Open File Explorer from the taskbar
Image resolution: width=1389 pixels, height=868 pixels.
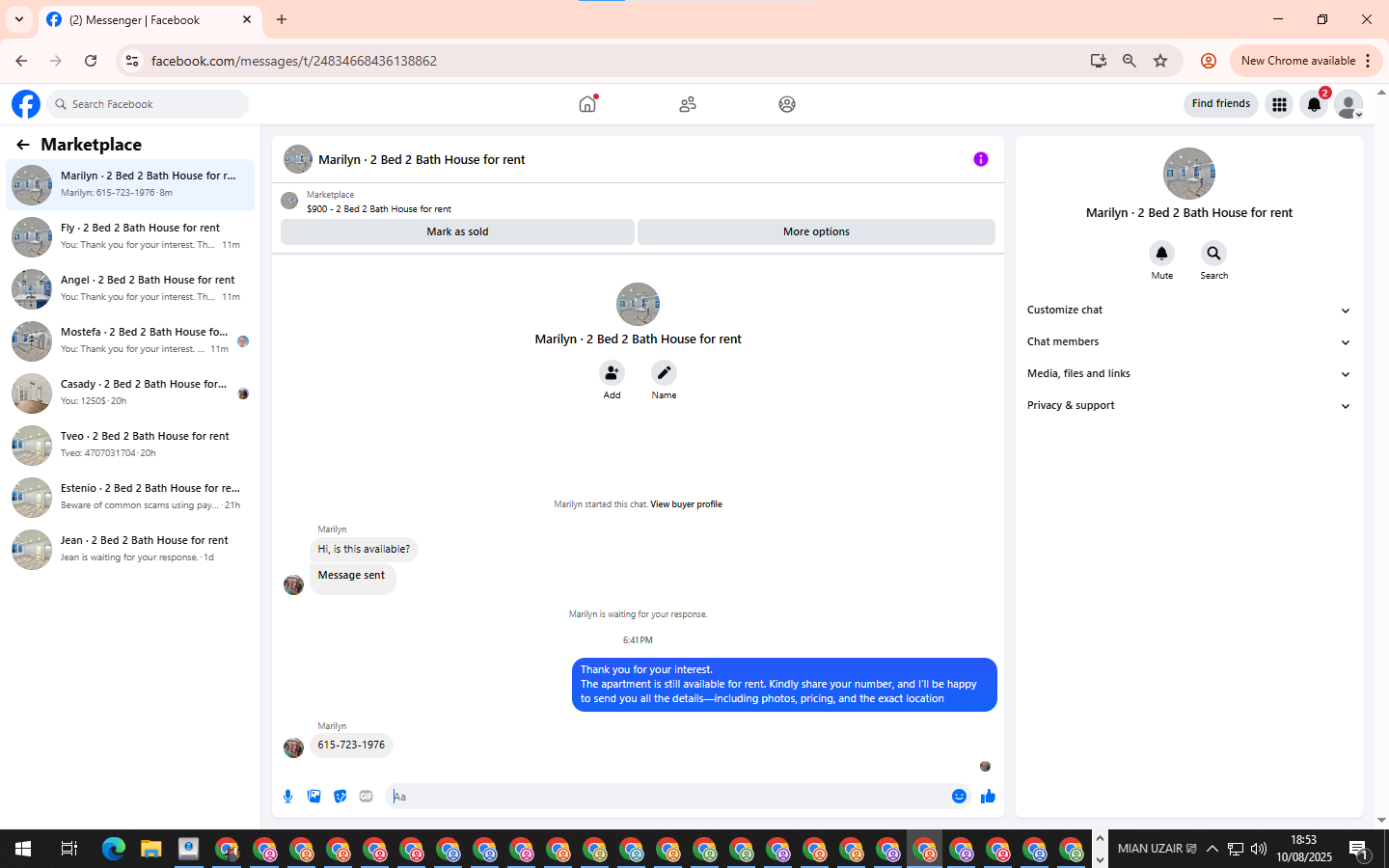[150, 849]
